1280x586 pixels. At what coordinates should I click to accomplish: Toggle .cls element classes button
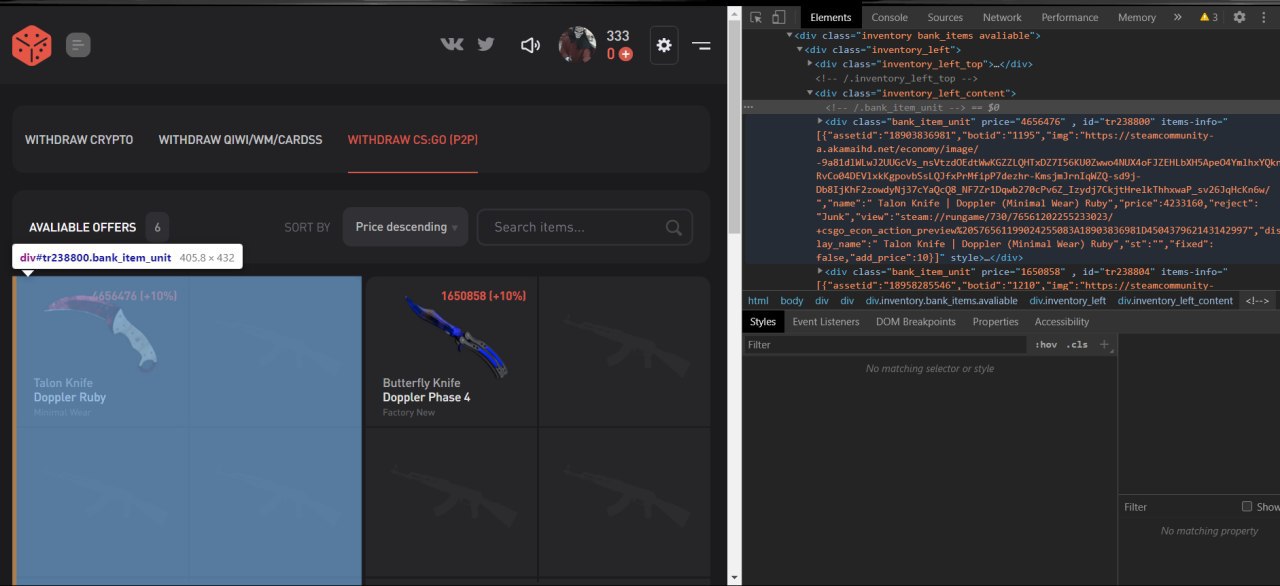pos(1077,344)
